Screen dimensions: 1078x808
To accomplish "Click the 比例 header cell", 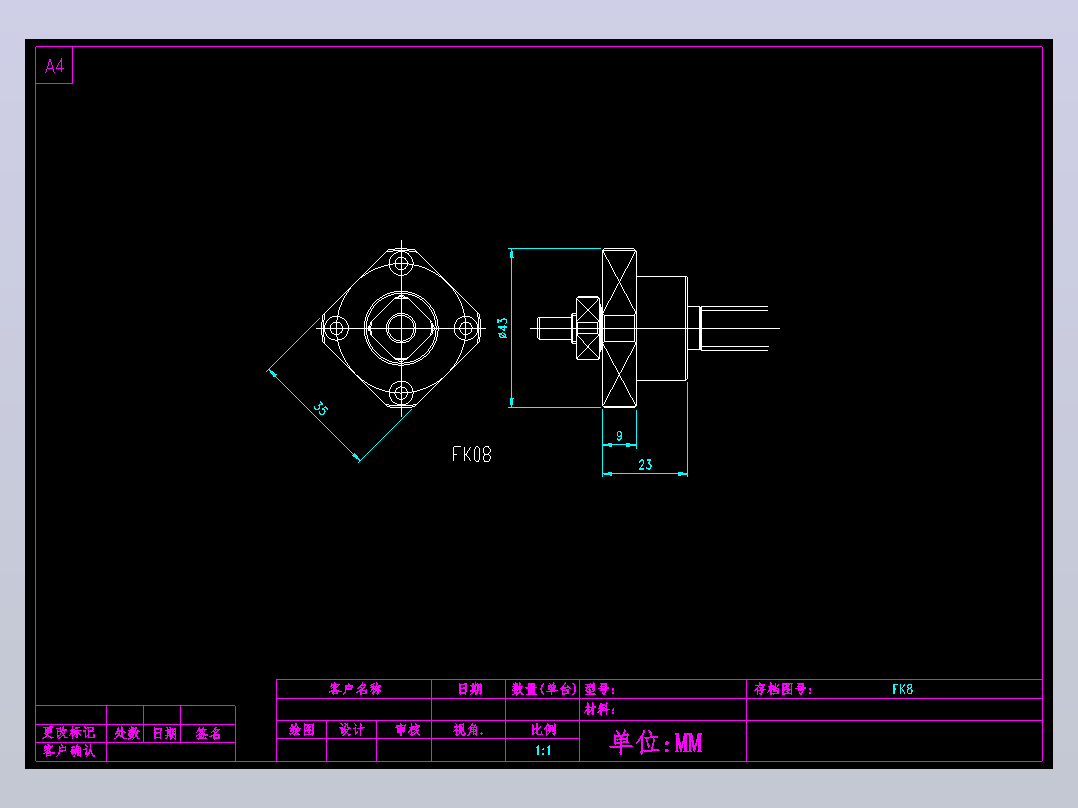I will pyautogui.click(x=543, y=730).
